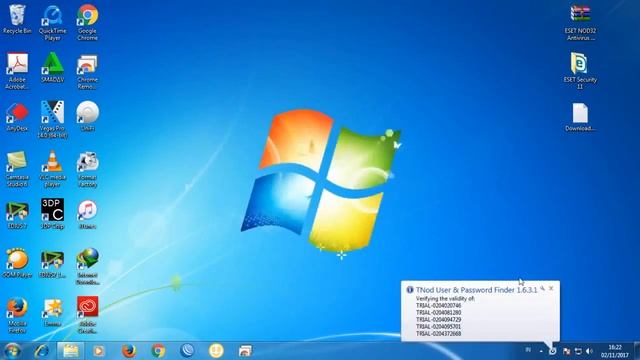Select the AnyDesk desktop icon
This screenshot has height=360, width=640.
click(x=17, y=117)
